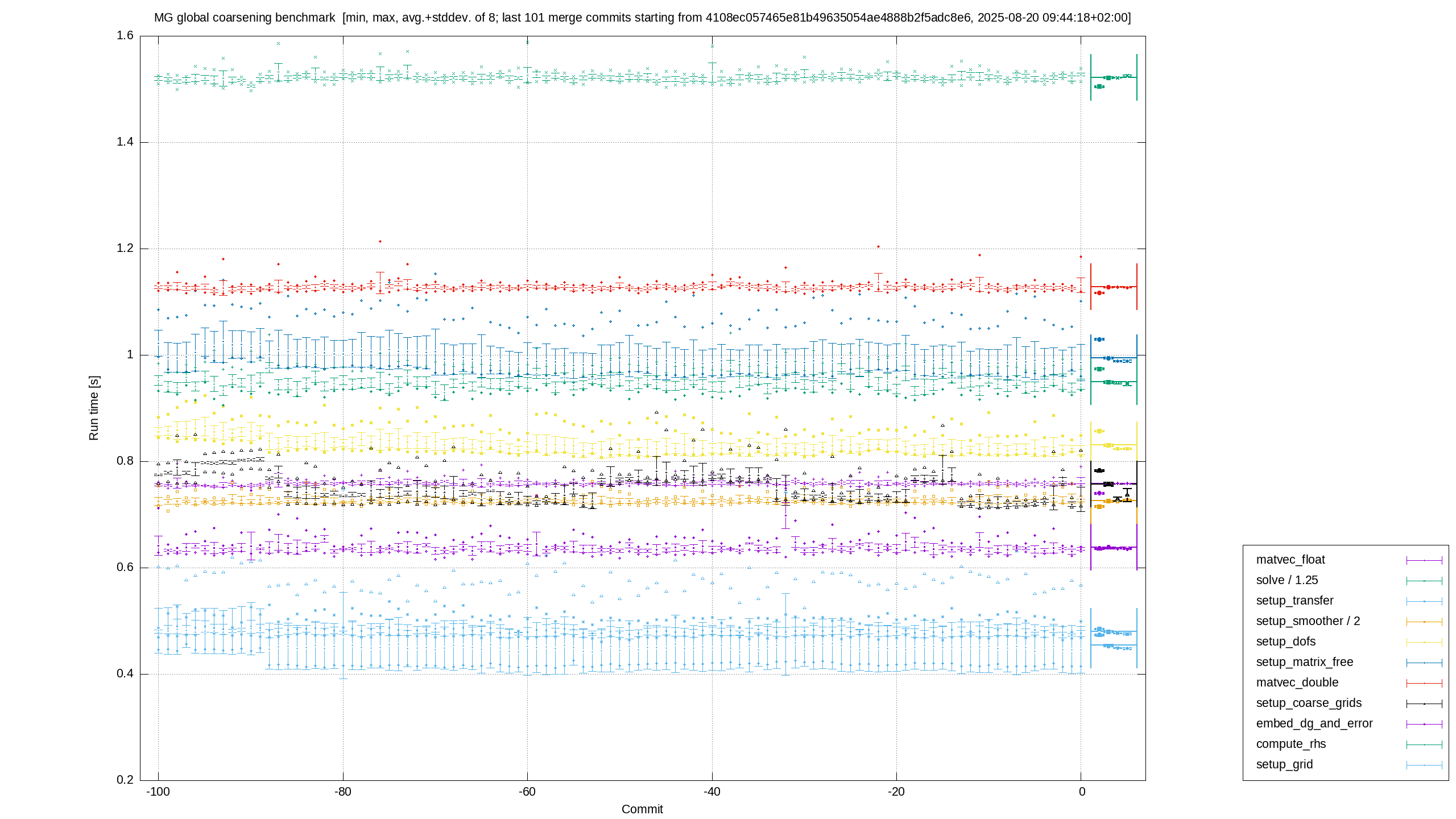Click the matvec_double red legend sample

1424,683
